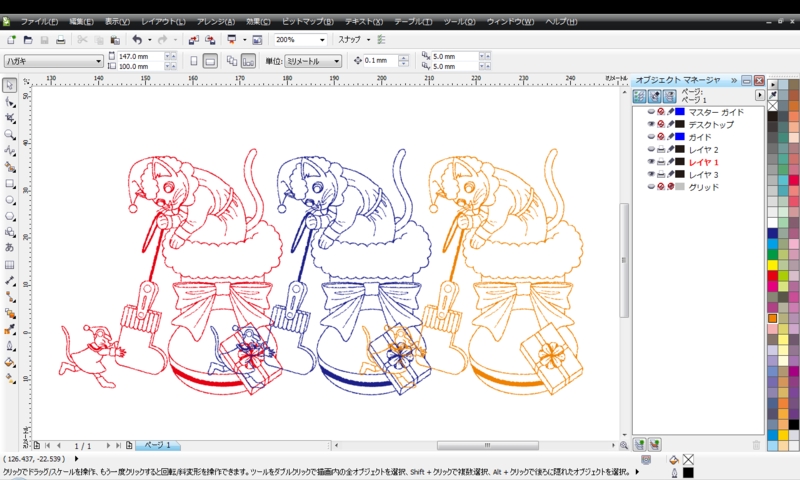Open the ハガキ paper size dropdown
Screen dimensions: 800x480
click(x=98, y=61)
